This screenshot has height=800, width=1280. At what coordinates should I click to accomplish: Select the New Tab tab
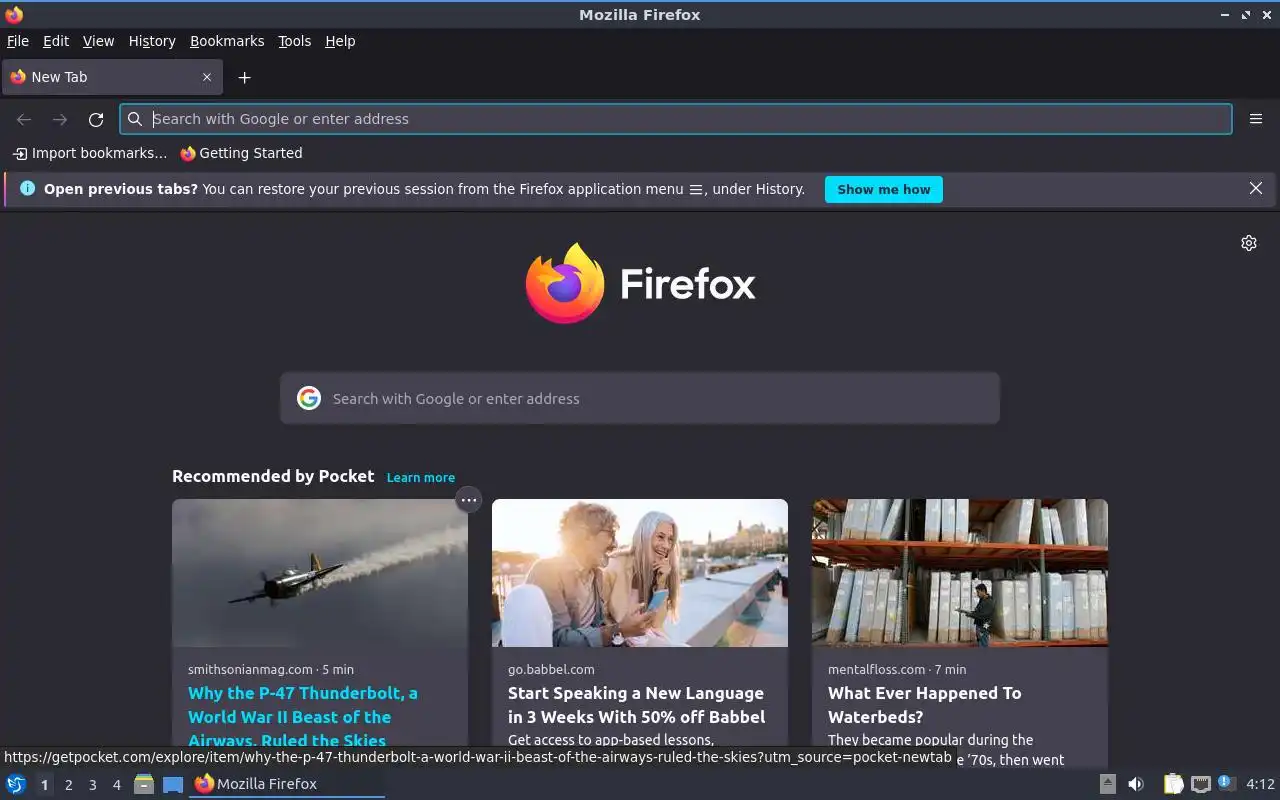[x=111, y=77]
